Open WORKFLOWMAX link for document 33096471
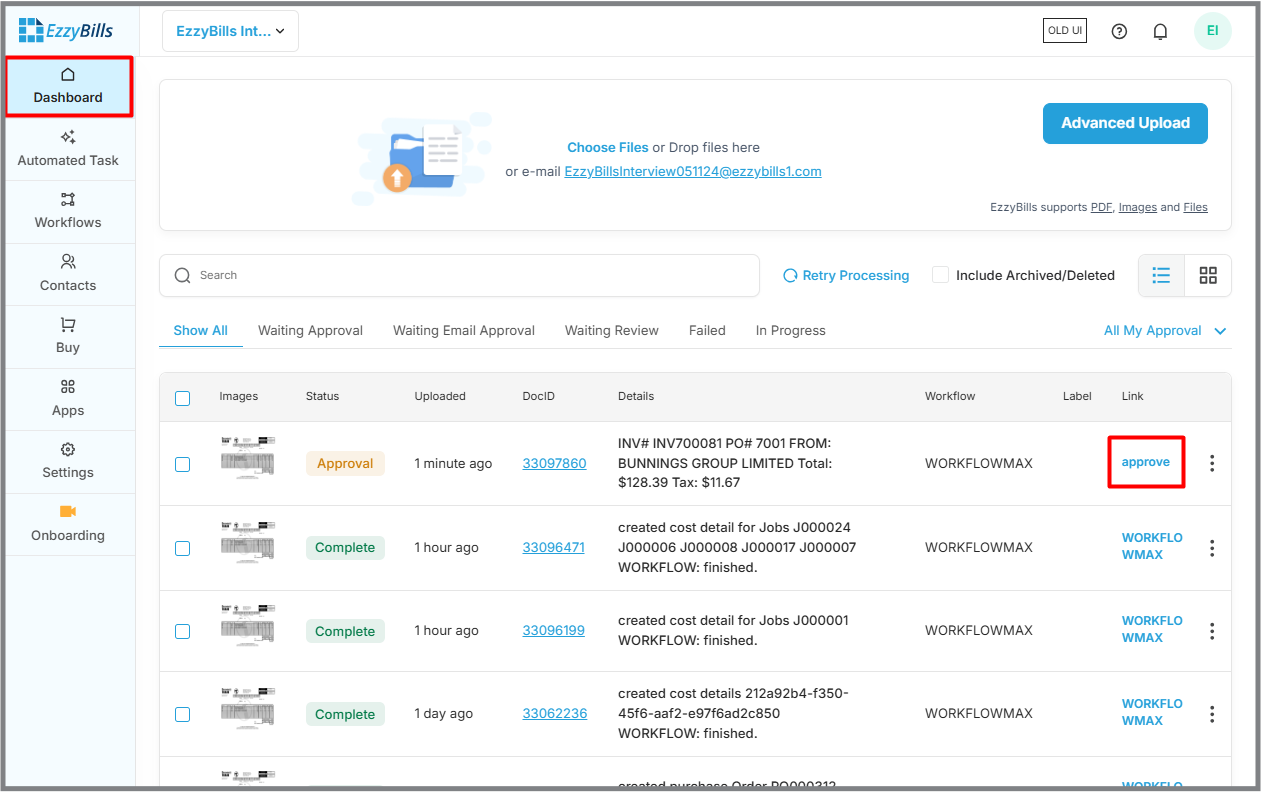This screenshot has height=792, width=1261. tap(1152, 546)
